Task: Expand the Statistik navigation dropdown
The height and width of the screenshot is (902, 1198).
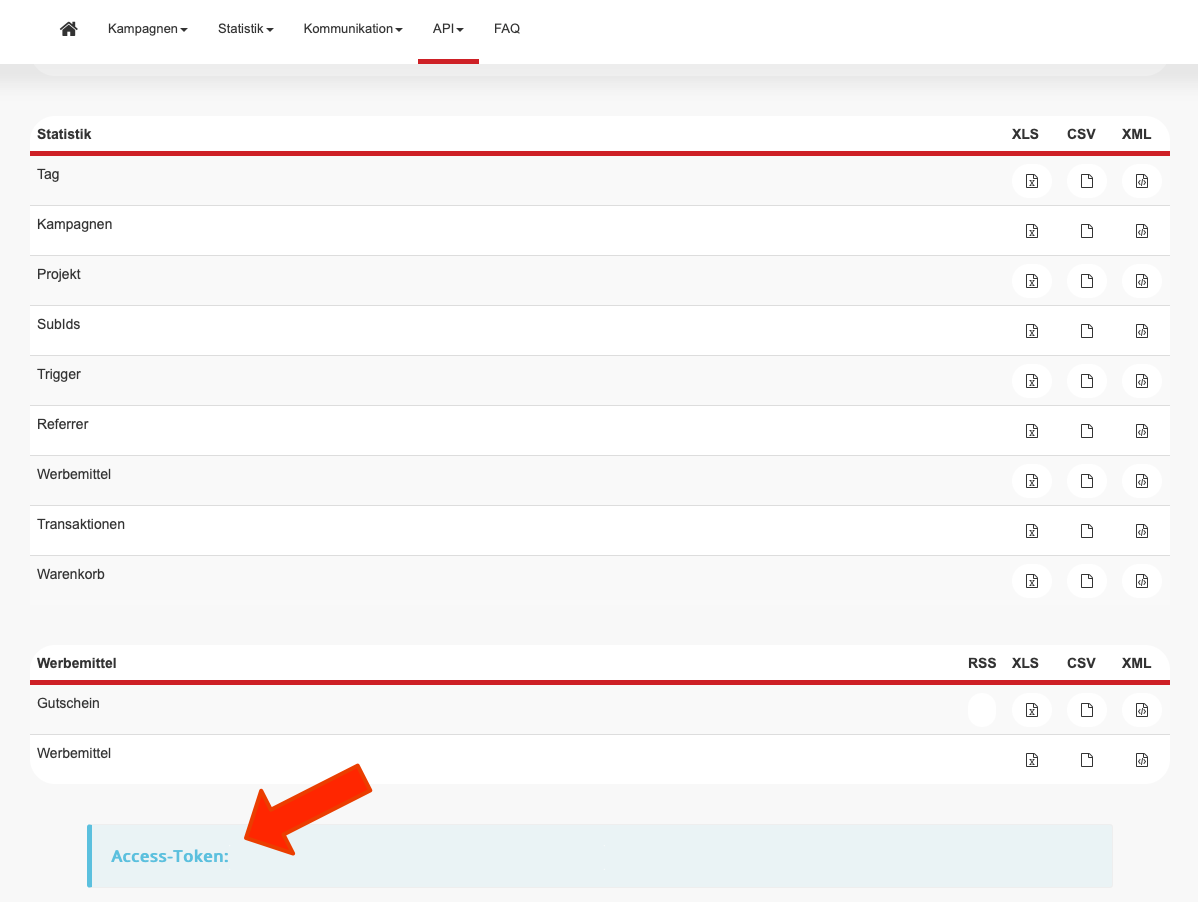Action: pos(245,29)
